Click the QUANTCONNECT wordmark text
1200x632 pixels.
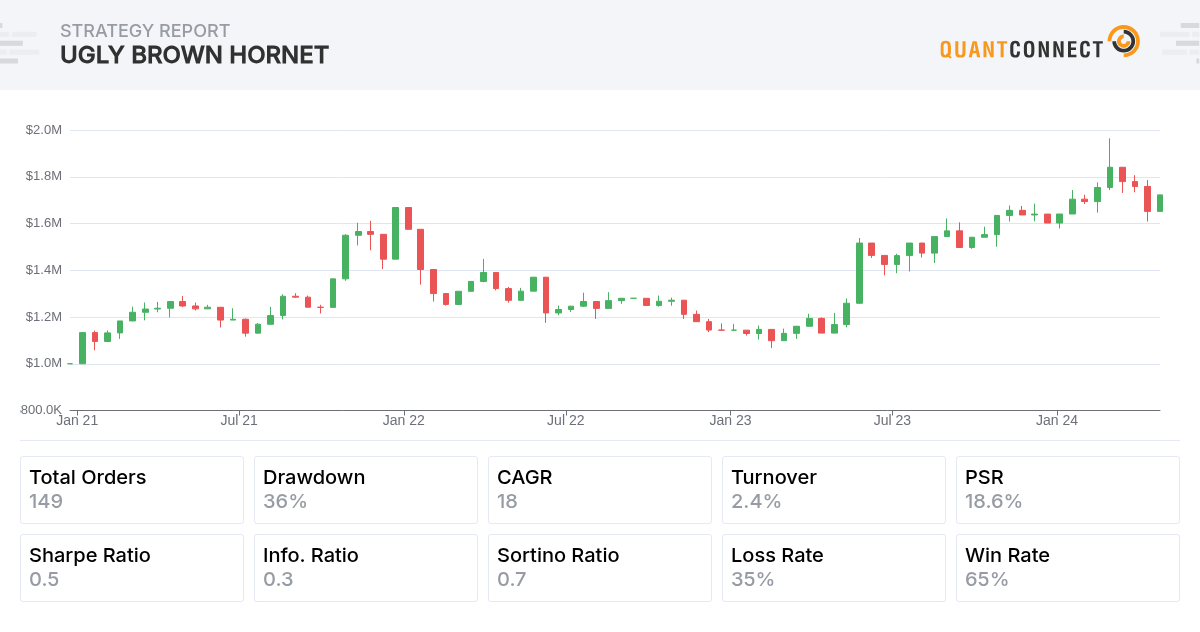[x=1021, y=48]
